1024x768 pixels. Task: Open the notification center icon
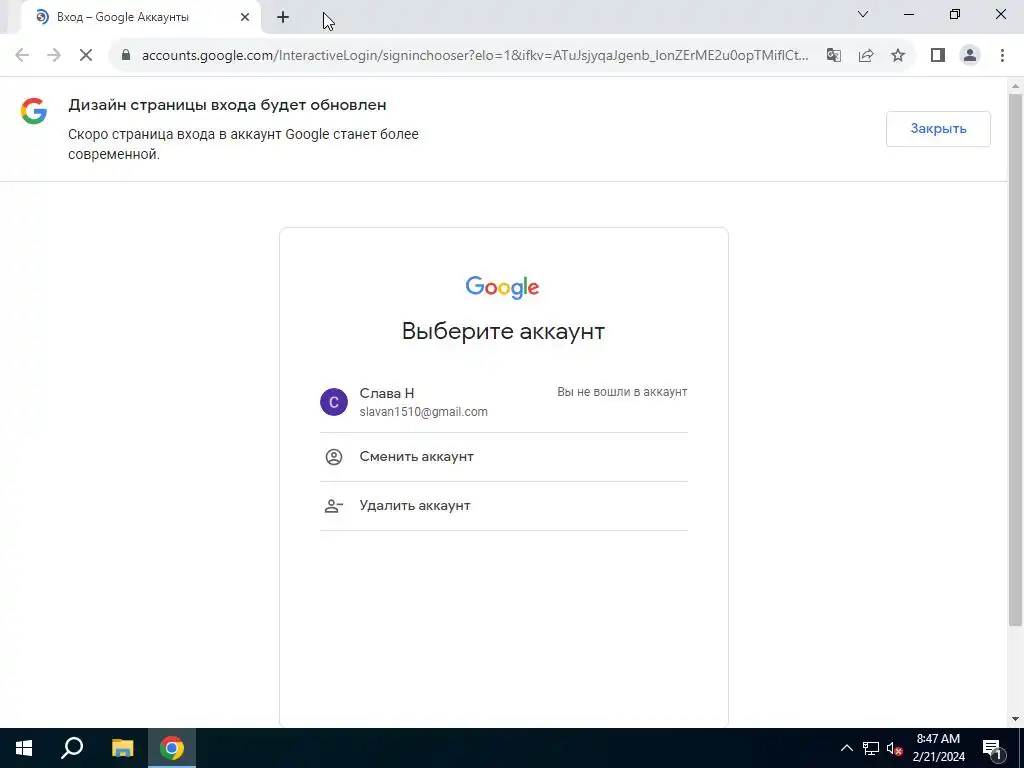(x=993, y=748)
